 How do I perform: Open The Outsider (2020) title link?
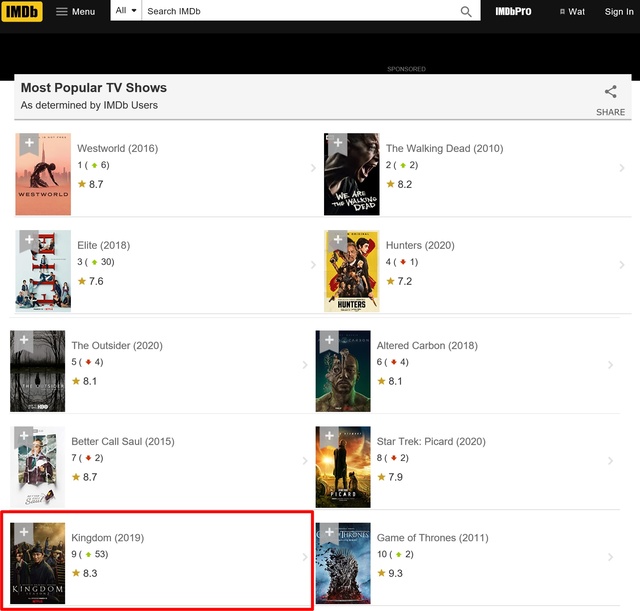(117, 345)
